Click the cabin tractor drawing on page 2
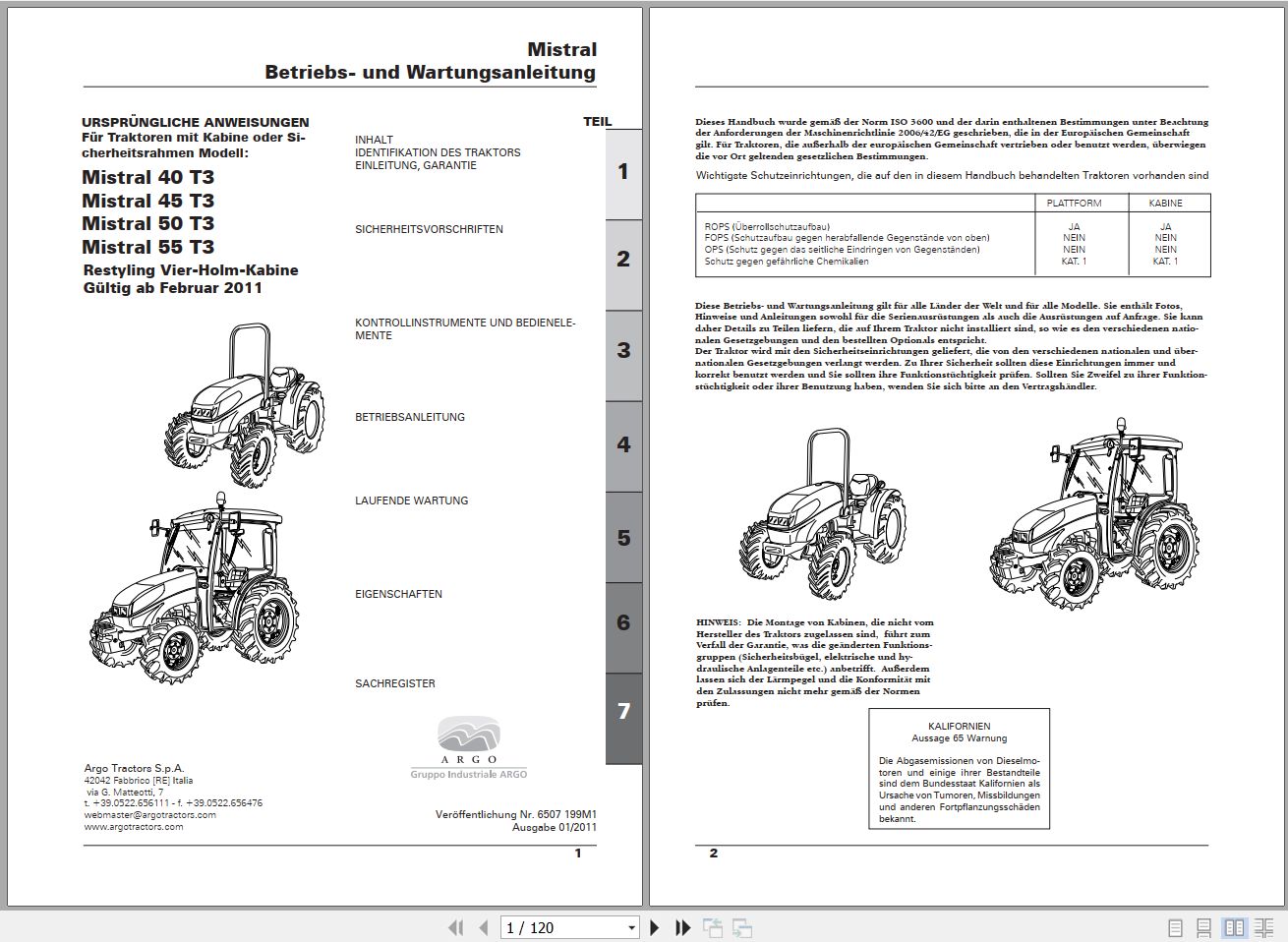The width and height of the screenshot is (1288, 942). pyautogui.click(x=1094, y=515)
